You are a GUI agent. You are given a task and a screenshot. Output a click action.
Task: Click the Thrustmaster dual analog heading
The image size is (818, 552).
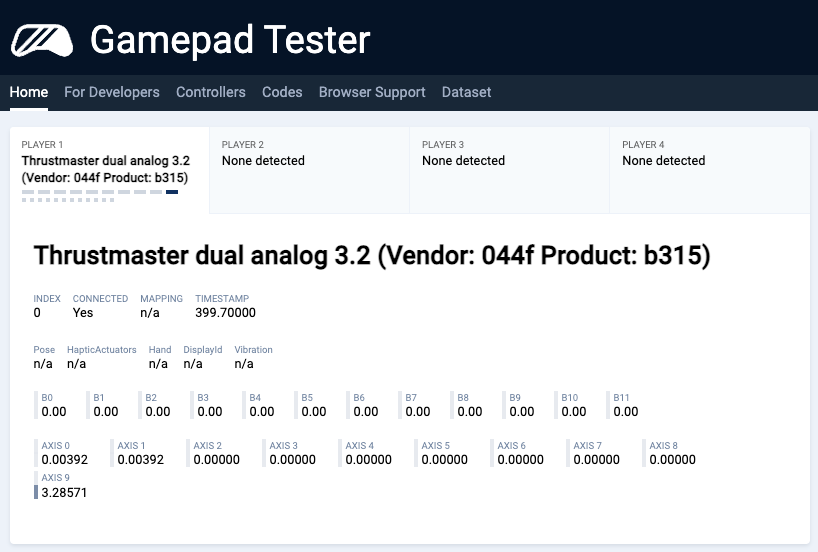point(372,256)
